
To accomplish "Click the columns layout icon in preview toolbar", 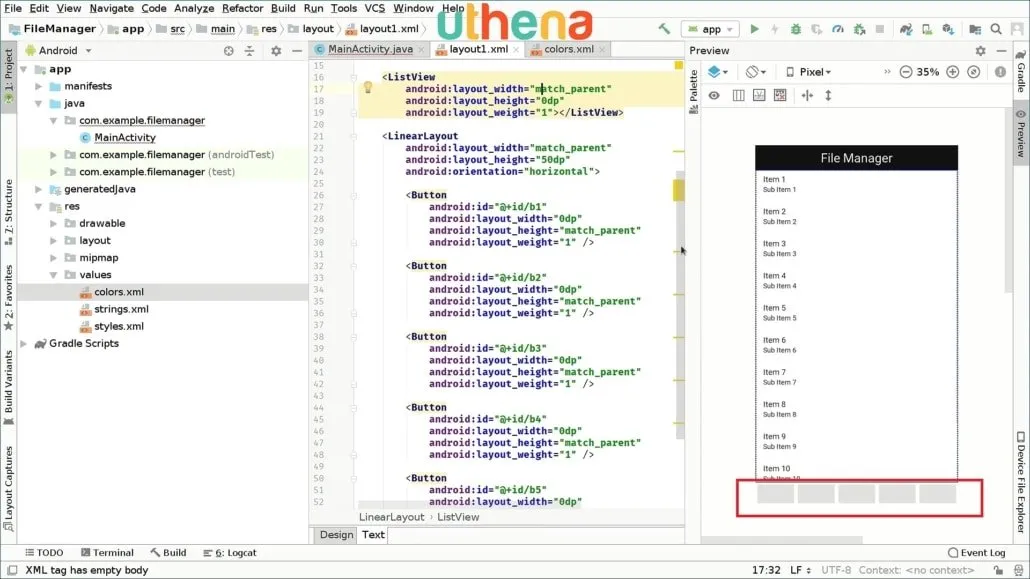I will click(x=738, y=95).
